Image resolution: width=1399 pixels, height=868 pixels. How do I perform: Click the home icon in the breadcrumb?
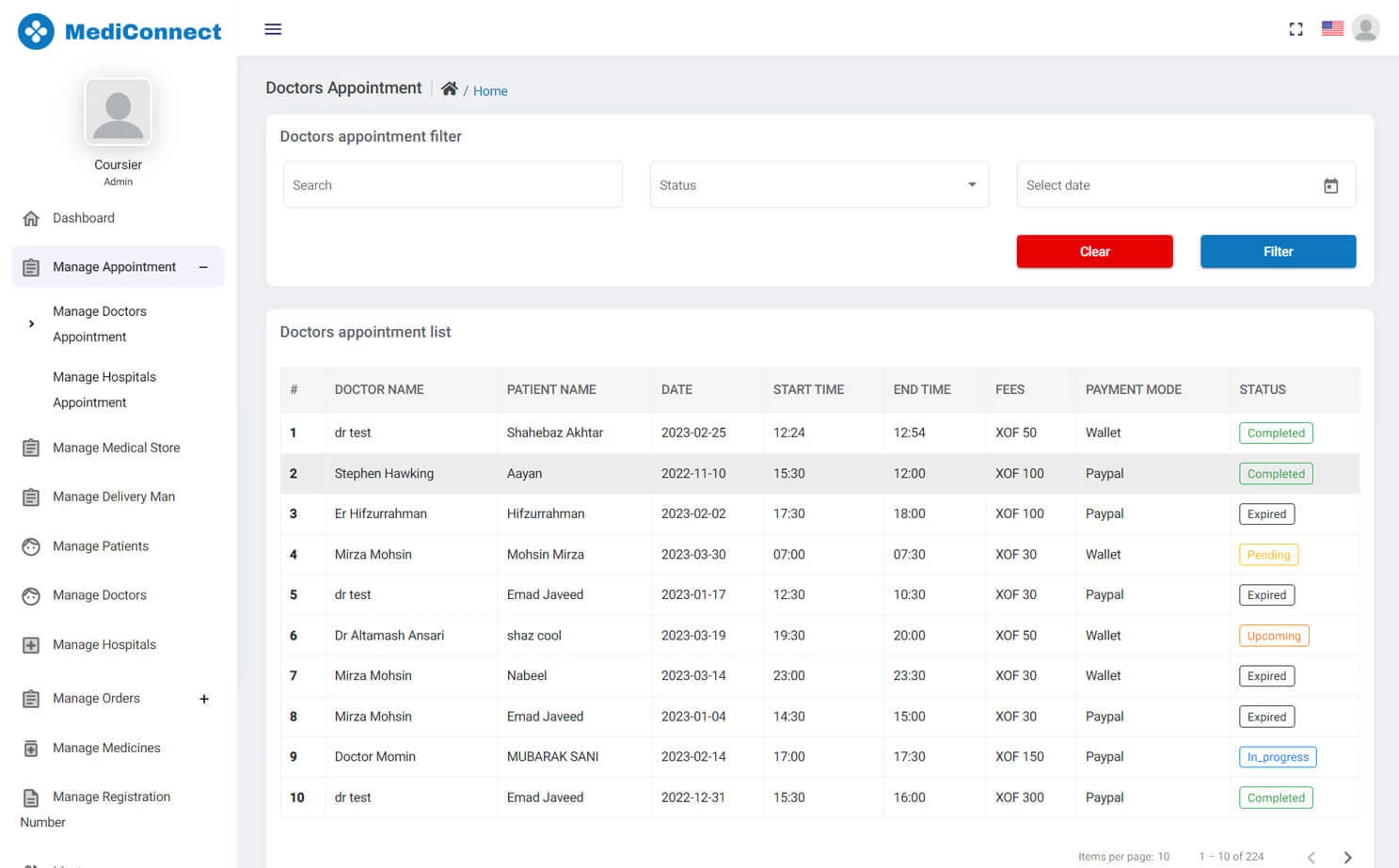coord(450,88)
